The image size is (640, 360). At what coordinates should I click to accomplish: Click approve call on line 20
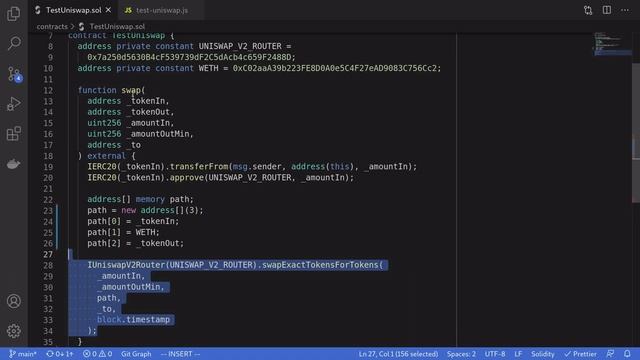click(187, 178)
